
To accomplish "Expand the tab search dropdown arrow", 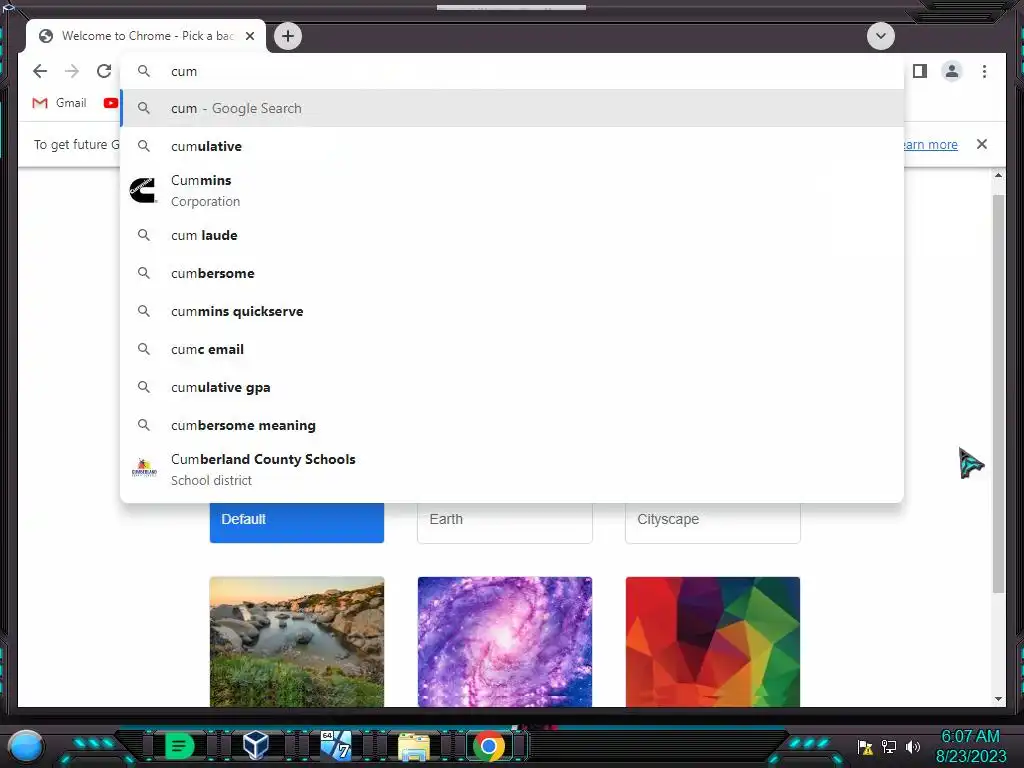I will click(880, 36).
